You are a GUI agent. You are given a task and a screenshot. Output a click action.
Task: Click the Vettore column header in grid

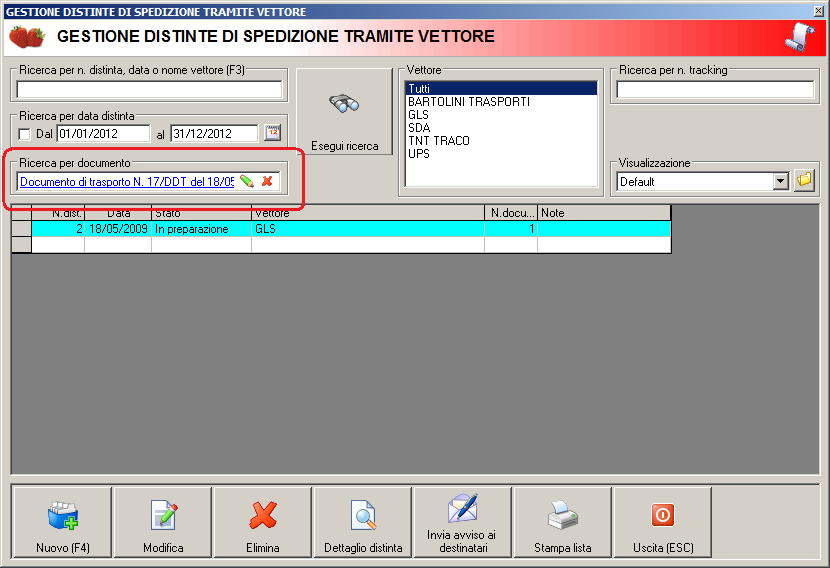368,213
